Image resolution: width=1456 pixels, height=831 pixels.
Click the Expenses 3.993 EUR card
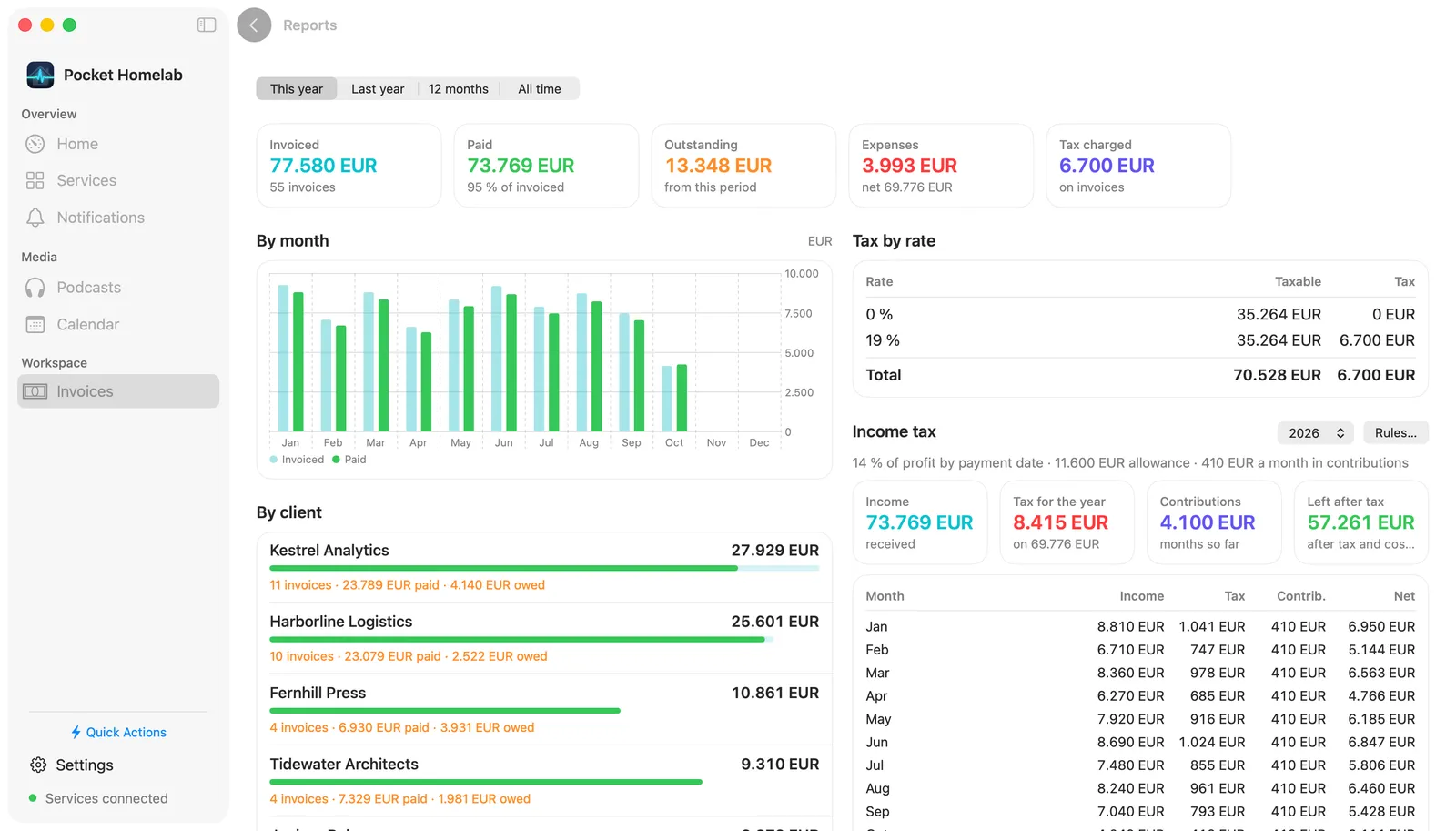[941, 166]
